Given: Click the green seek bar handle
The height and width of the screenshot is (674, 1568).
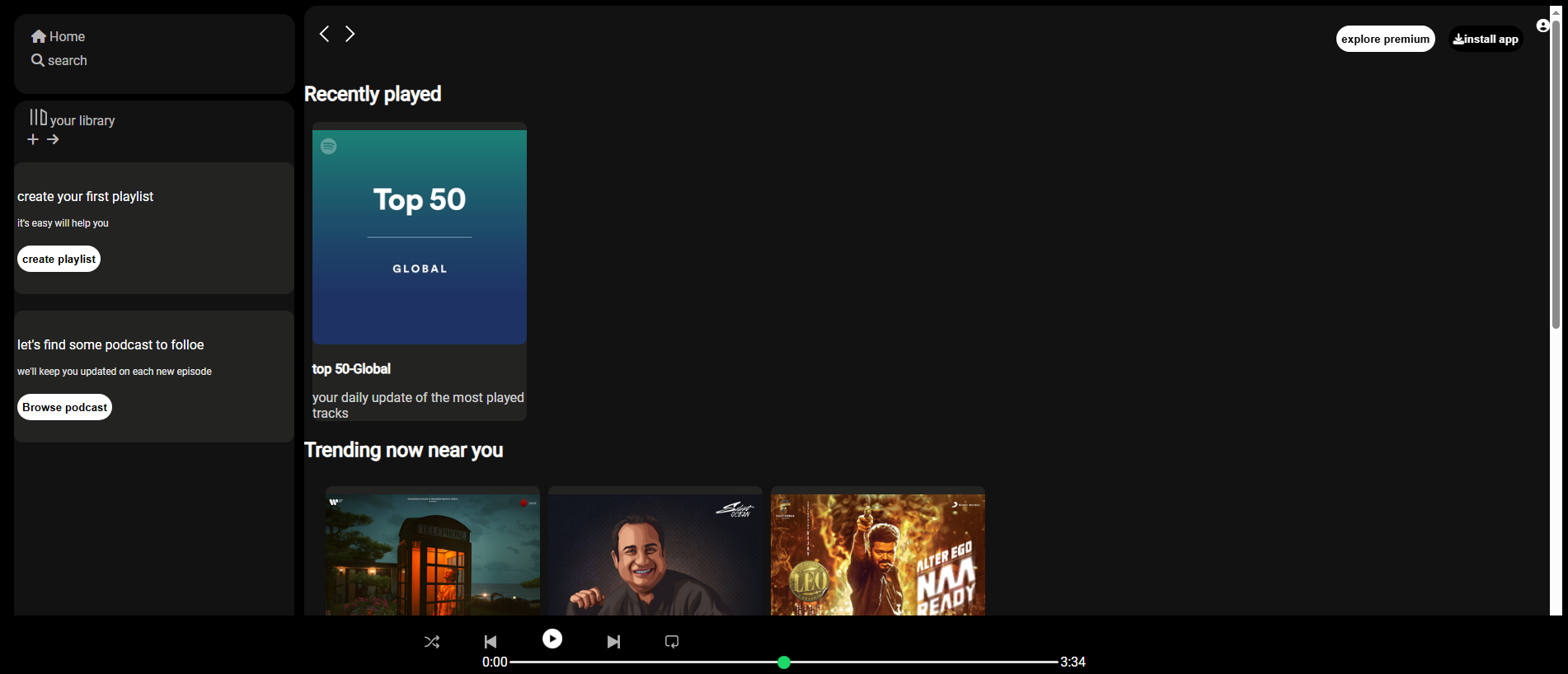Looking at the screenshot, I should [x=784, y=662].
